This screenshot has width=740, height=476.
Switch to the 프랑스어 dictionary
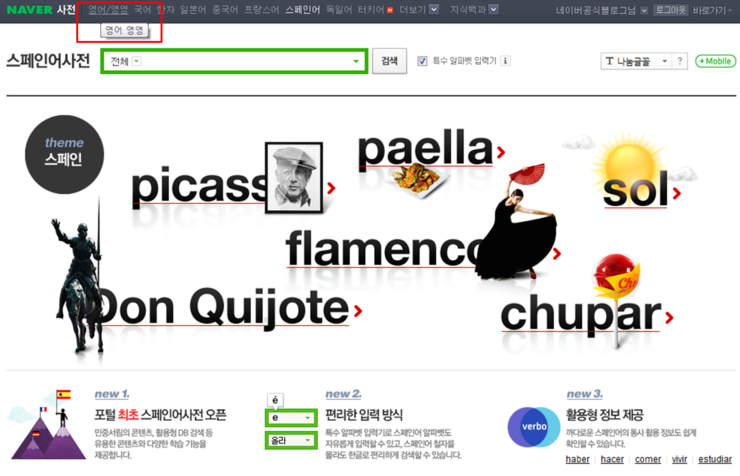(261, 10)
